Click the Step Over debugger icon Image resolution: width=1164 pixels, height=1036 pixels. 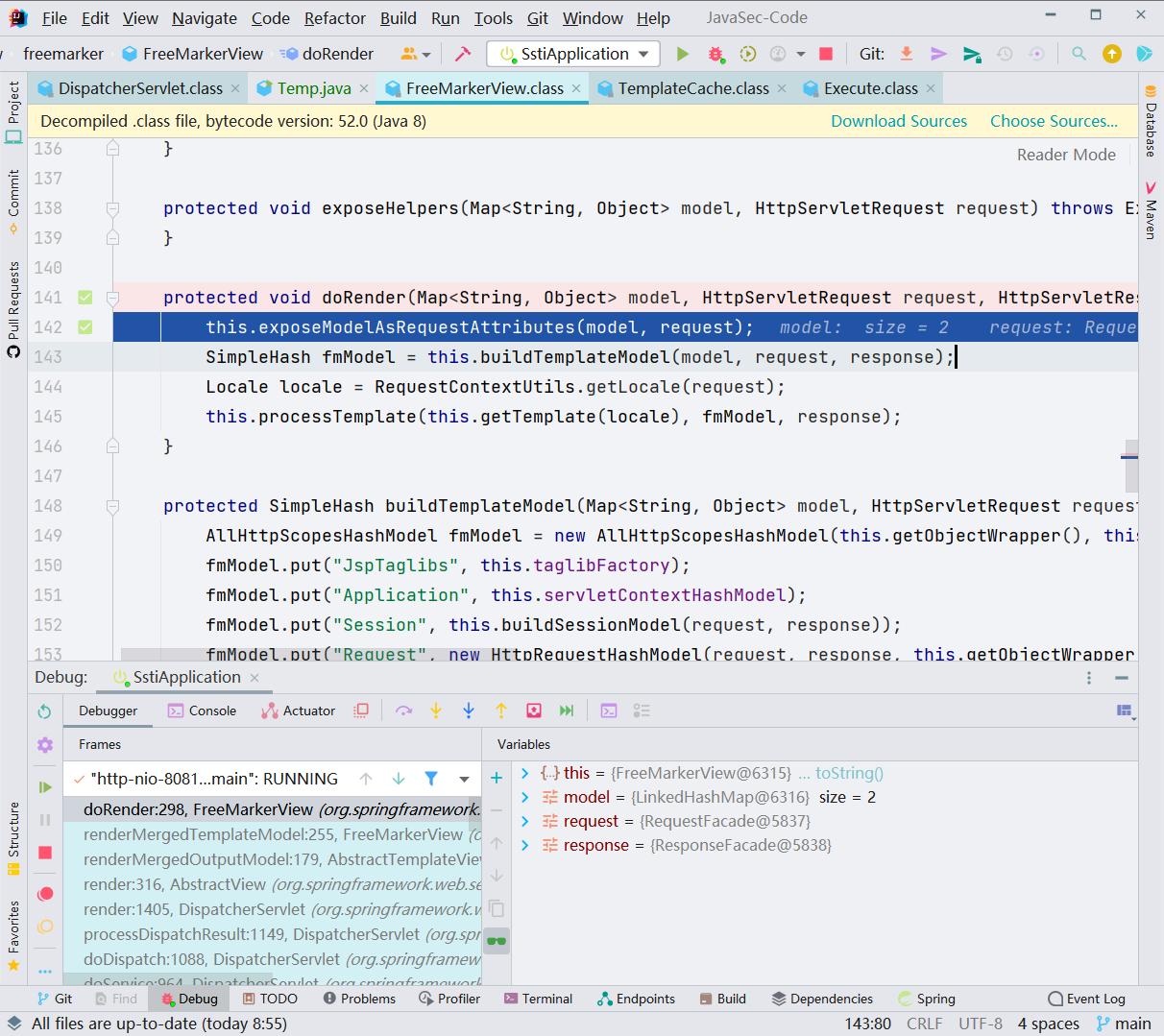coord(404,711)
